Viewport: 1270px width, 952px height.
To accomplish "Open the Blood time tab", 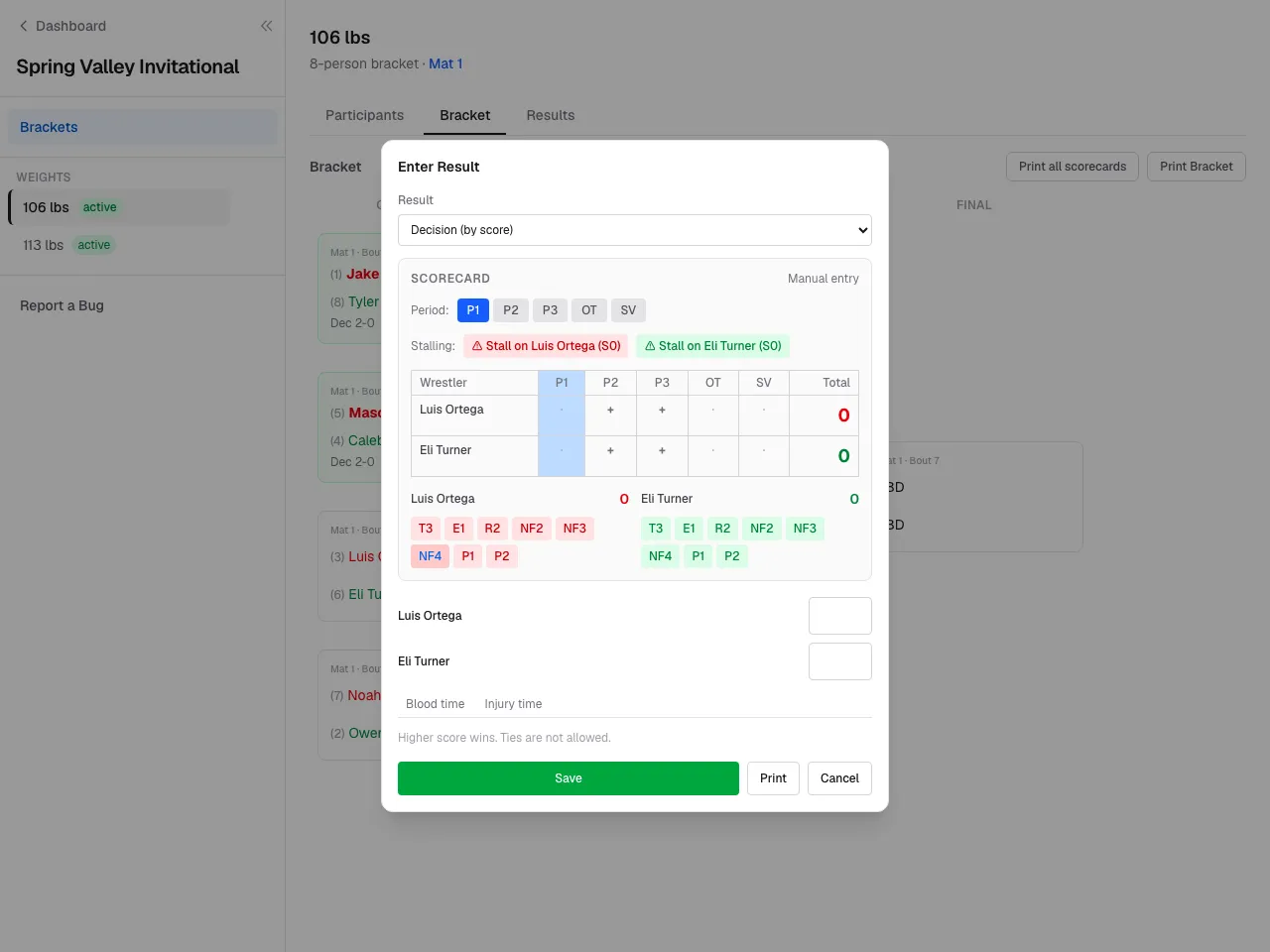I will pos(436,704).
